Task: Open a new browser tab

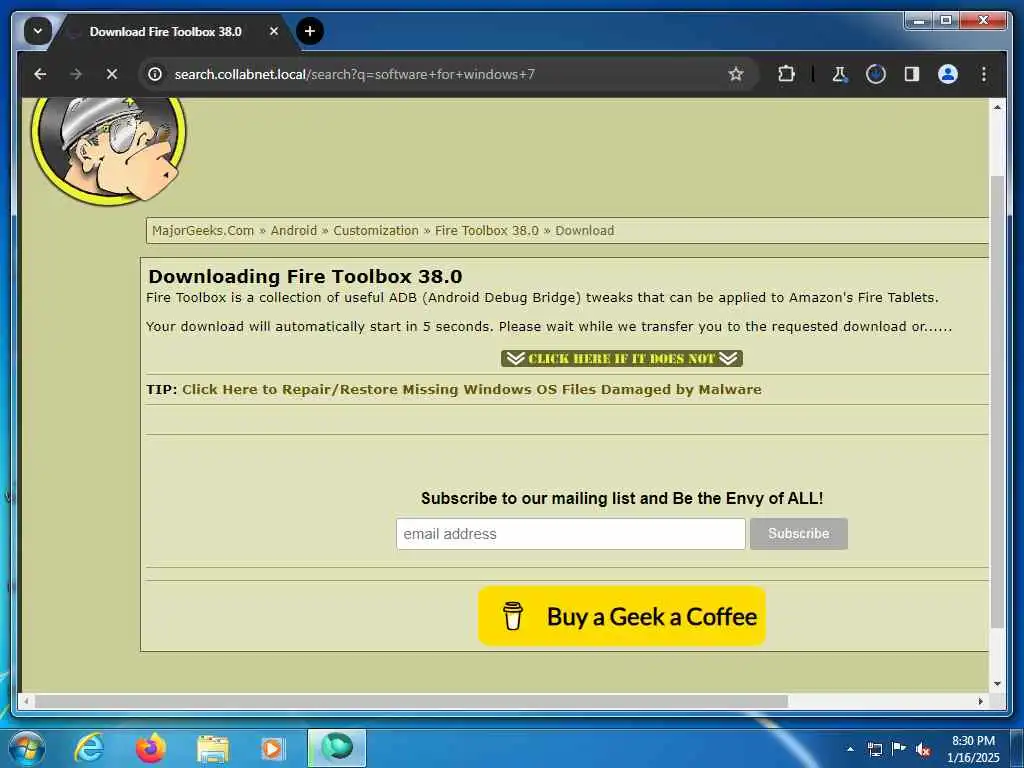Action: pyautogui.click(x=310, y=31)
